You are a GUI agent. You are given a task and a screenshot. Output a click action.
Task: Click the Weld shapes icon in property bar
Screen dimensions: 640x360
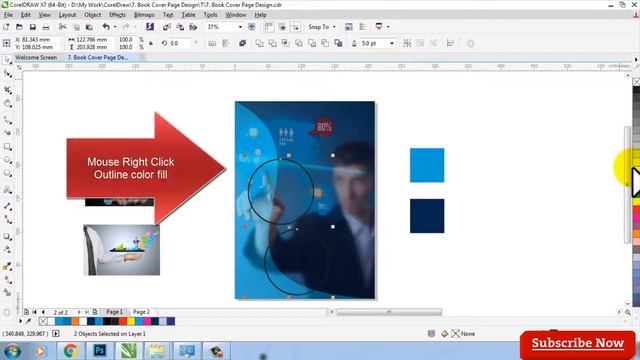[259, 43]
